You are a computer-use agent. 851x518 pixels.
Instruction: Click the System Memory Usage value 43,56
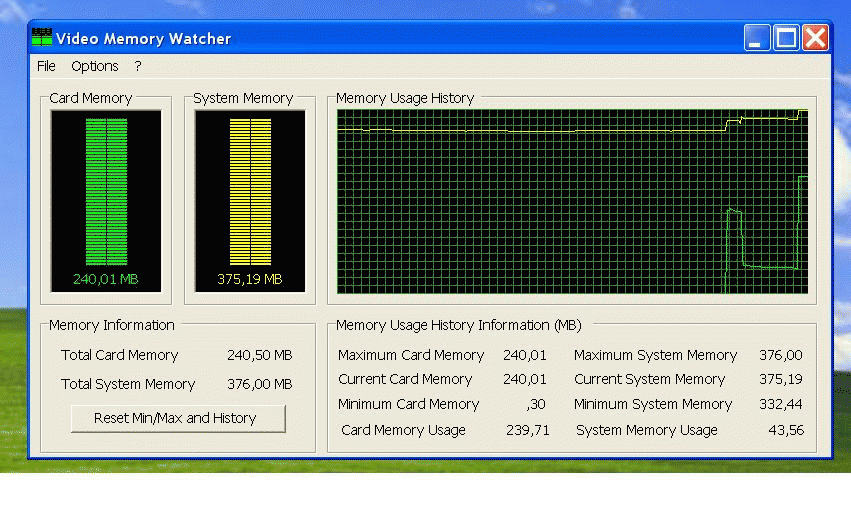tap(787, 430)
